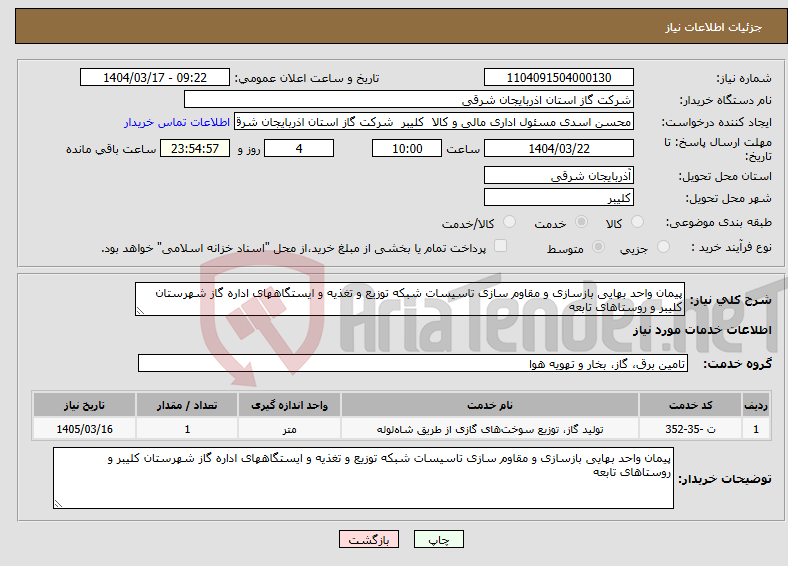Click the بازگشت (back) button
The width and height of the screenshot is (788, 566).
[369, 539]
